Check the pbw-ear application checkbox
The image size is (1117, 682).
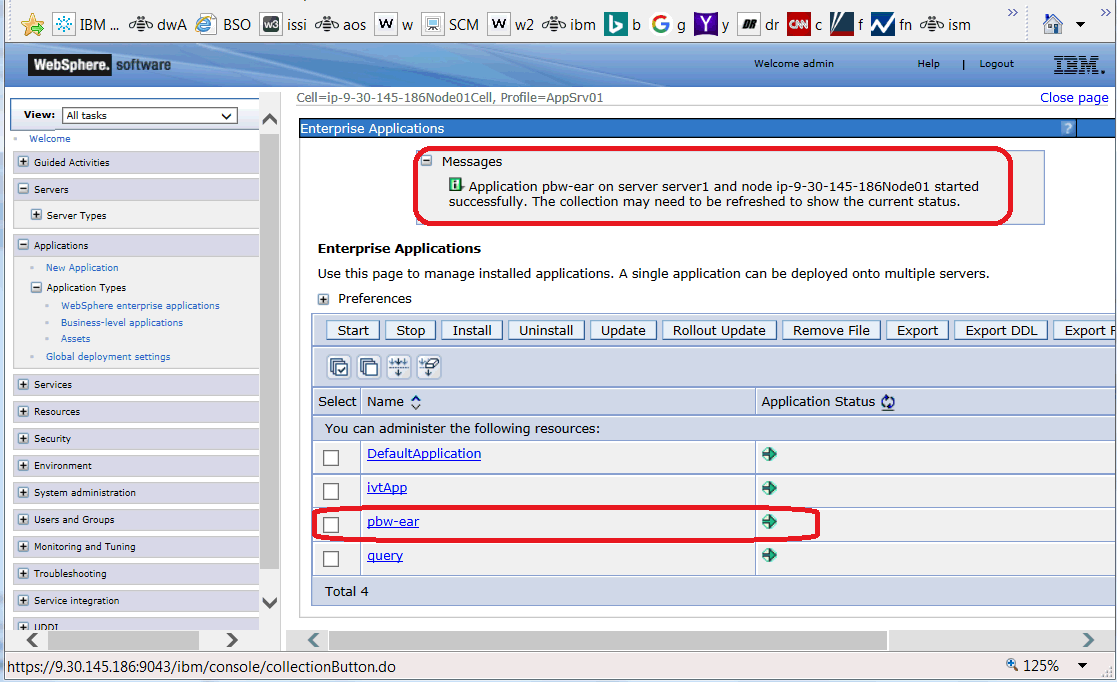tap(331, 525)
